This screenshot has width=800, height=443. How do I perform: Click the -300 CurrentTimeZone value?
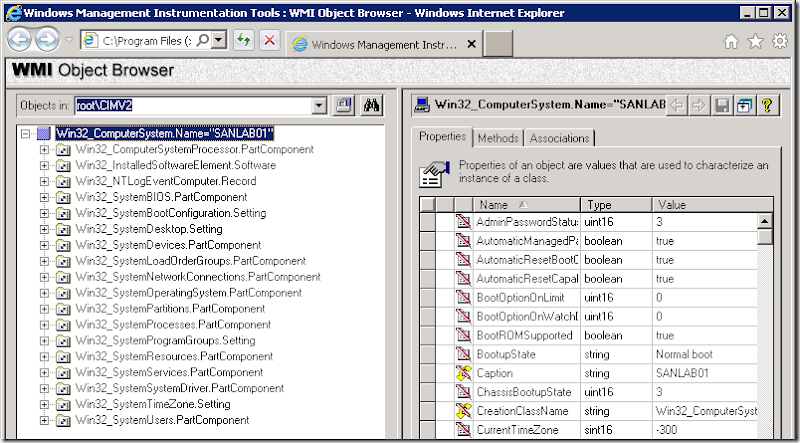pos(666,430)
